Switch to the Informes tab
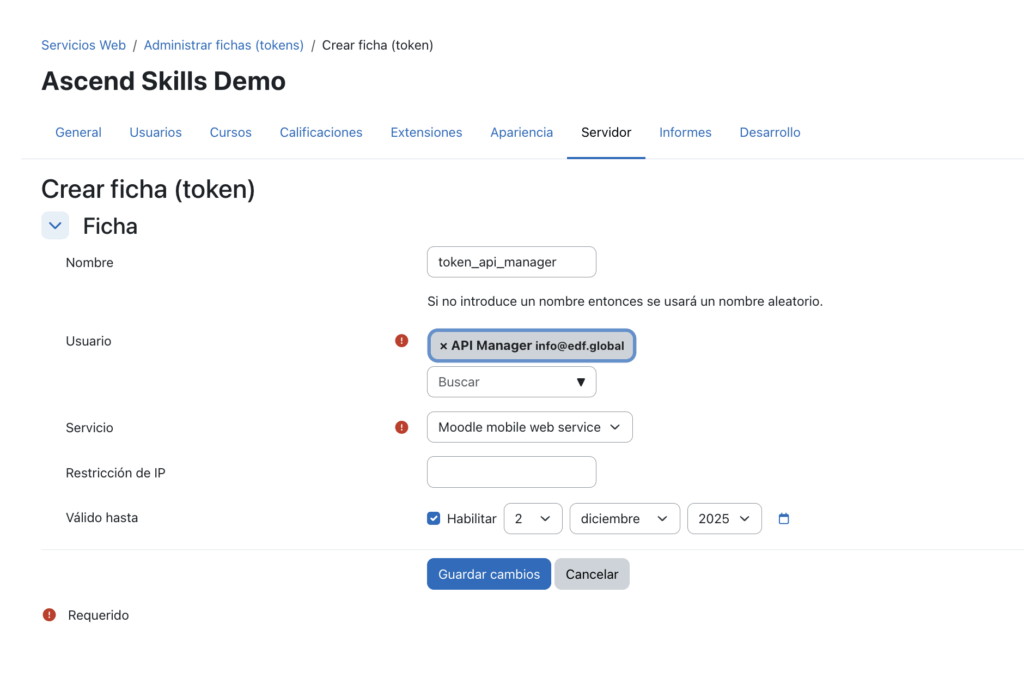Viewport: 1024px width, 678px height. coord(685,132)
